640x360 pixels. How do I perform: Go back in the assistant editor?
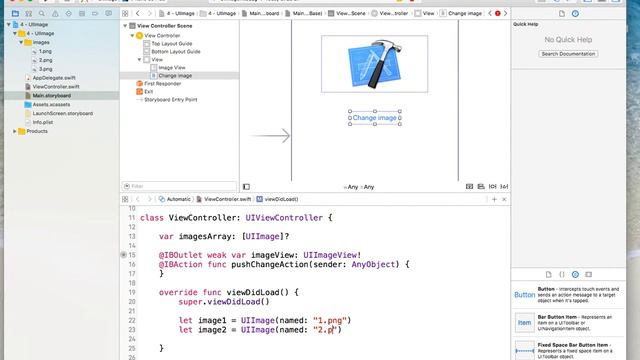pos(138,199)
